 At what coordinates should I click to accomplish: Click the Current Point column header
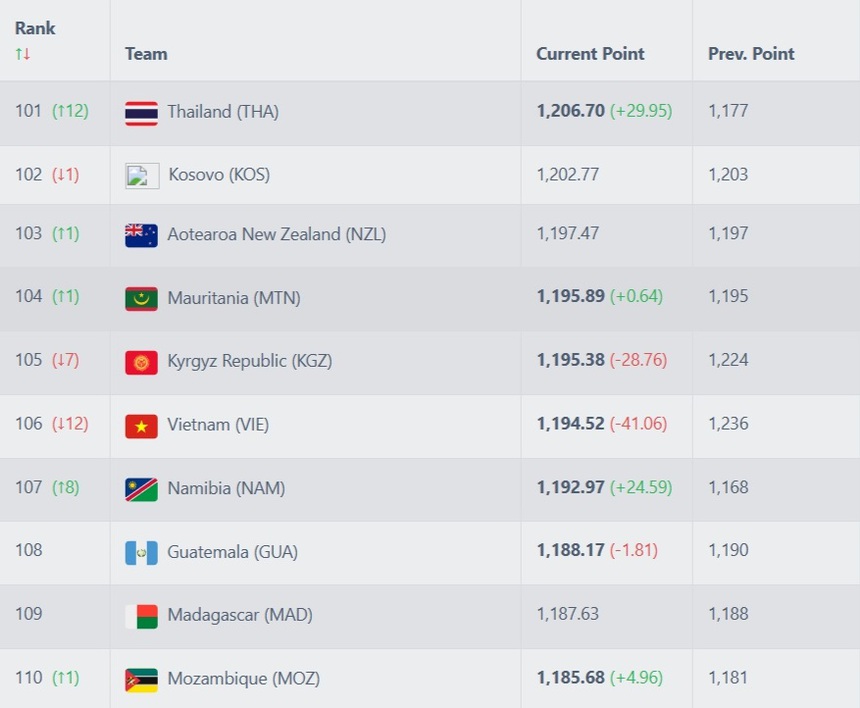[590, 54]
